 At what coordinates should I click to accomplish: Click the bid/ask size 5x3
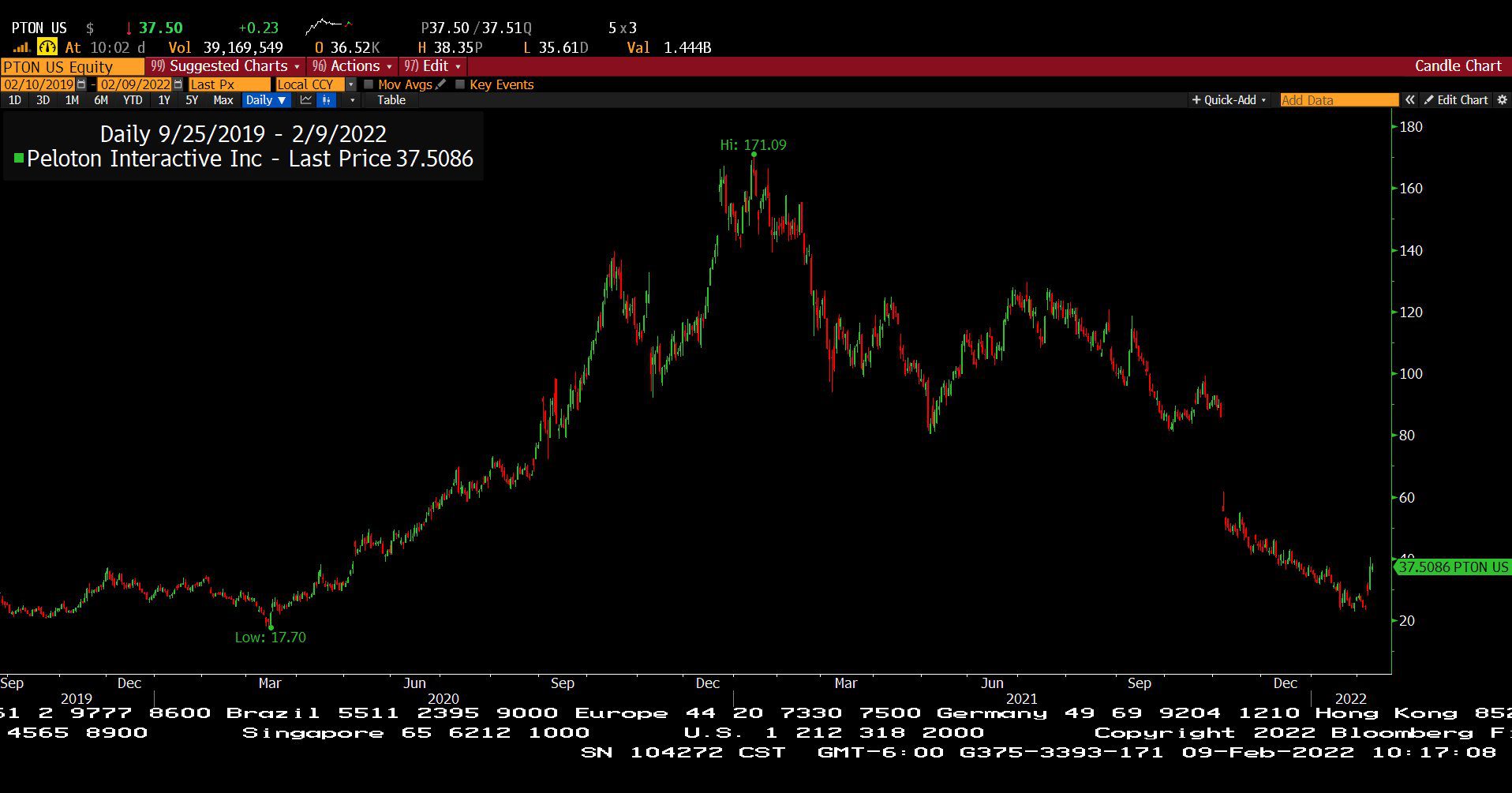pos(623,28)
